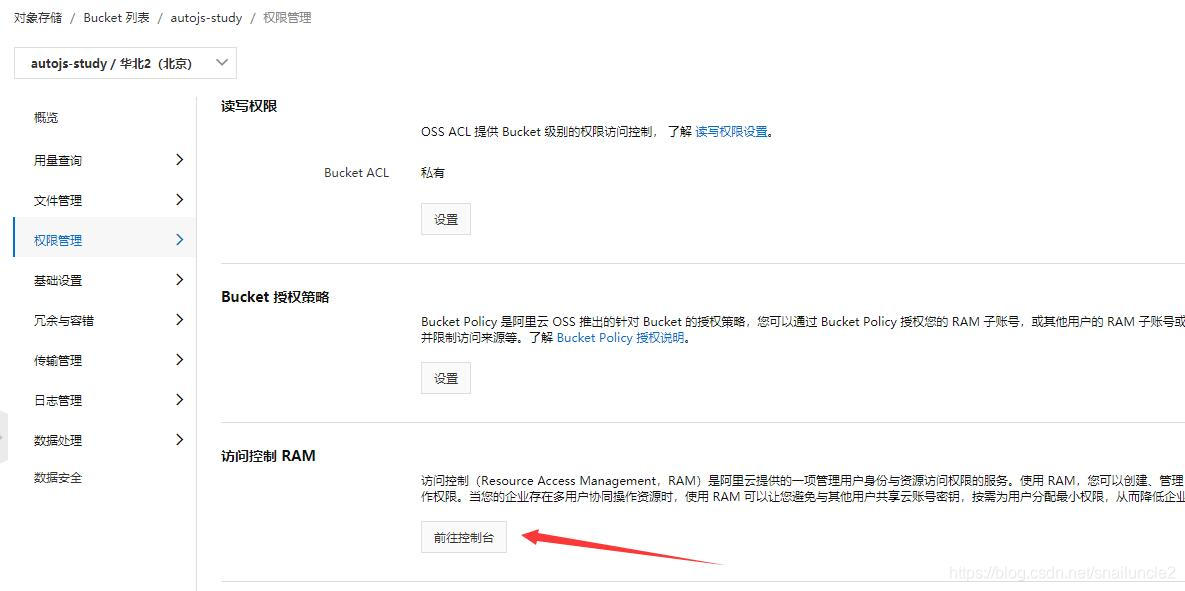Image resolution: width=1185 pixels, height=591 pixels.
Task: Expand chevron next to 数据处理
Action: [x=179, y=440]
